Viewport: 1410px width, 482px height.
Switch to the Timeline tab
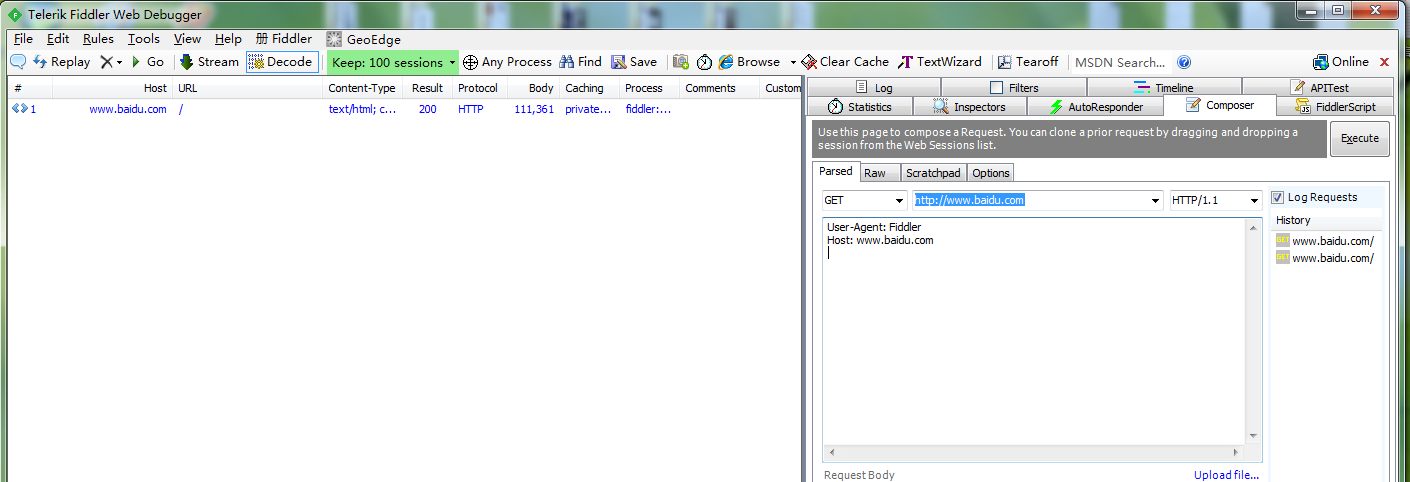(1164, 87)
